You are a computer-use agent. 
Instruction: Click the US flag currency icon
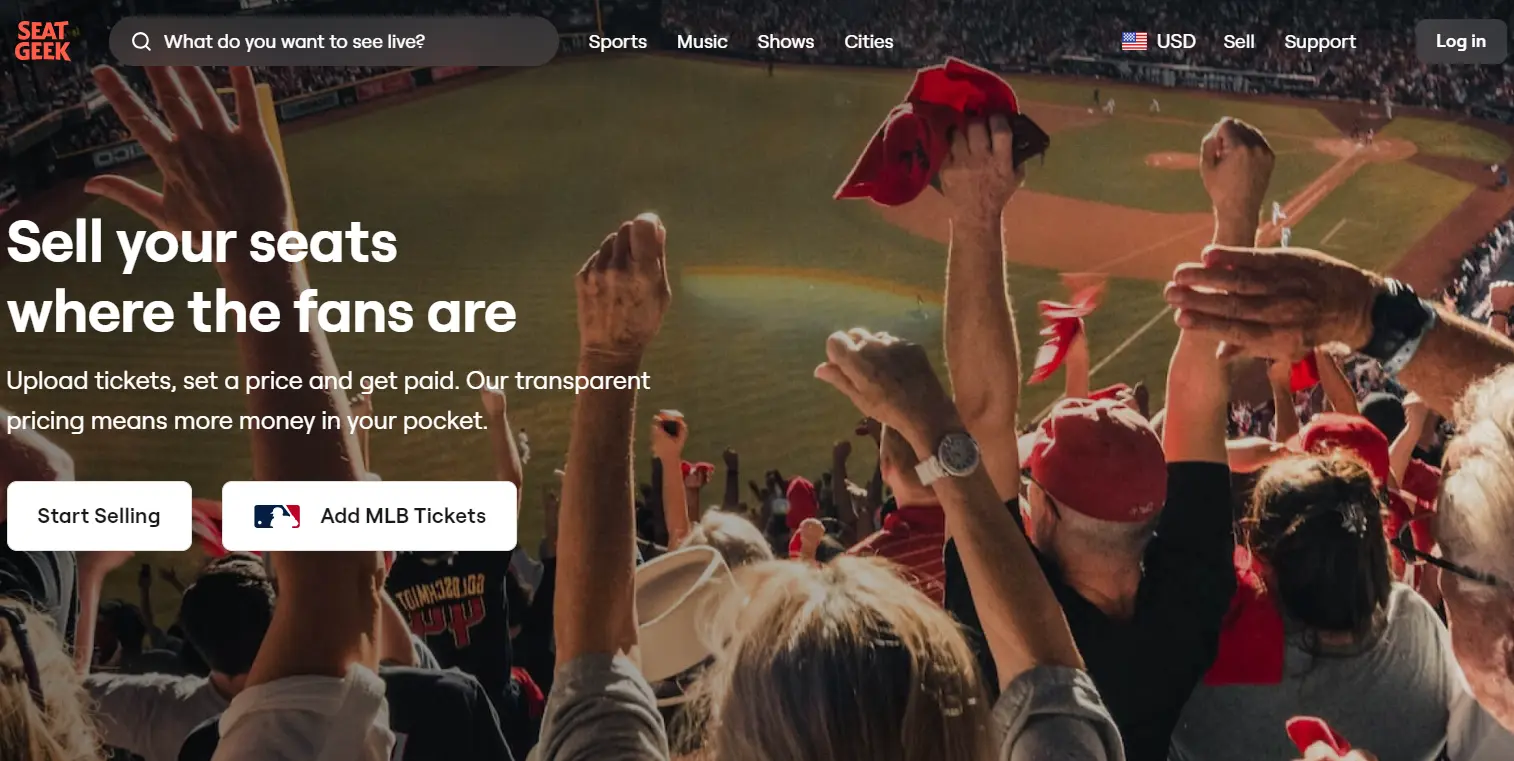pos(1134,42)
